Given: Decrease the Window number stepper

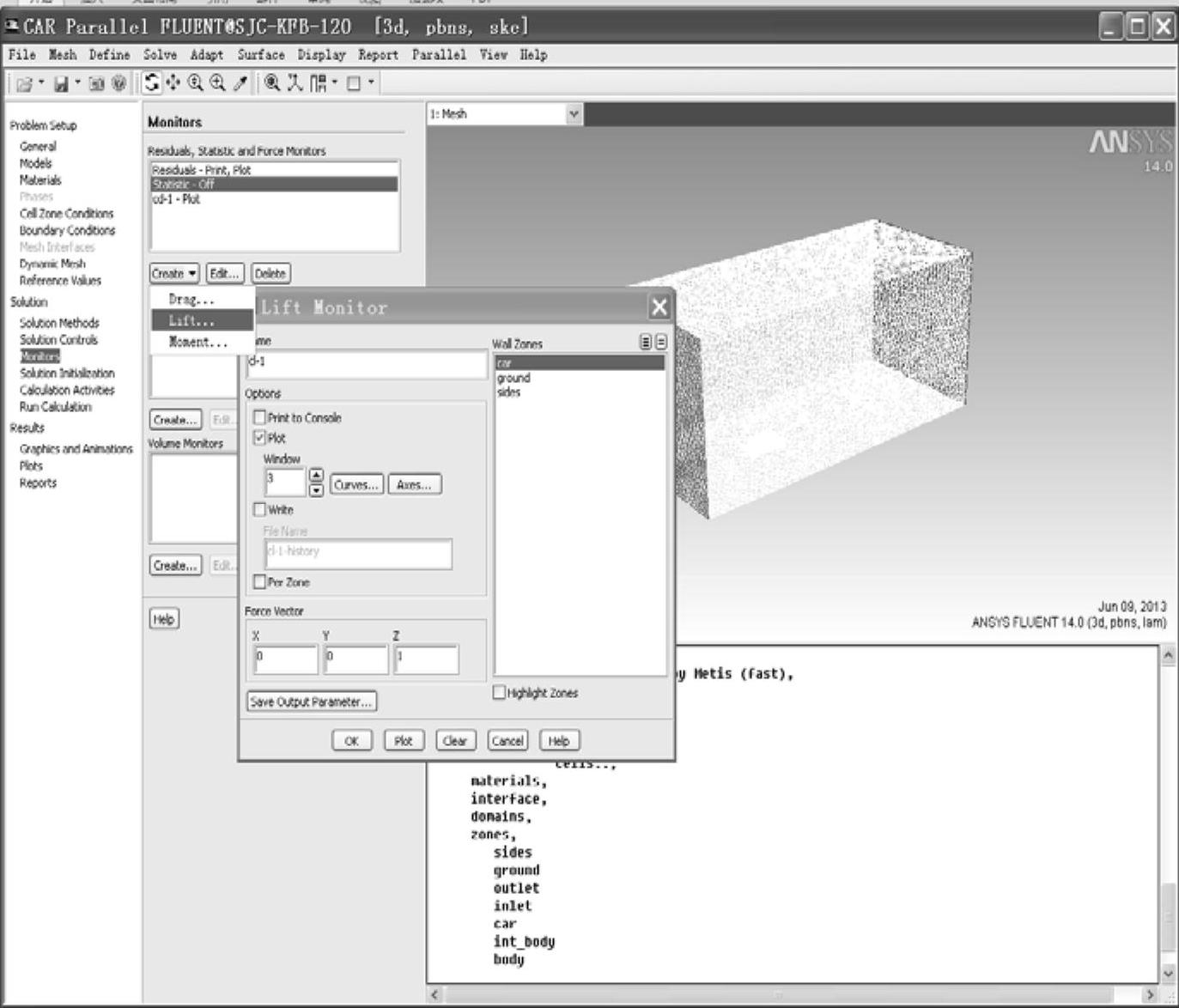Looking at the screenshot, I should 316,489.
